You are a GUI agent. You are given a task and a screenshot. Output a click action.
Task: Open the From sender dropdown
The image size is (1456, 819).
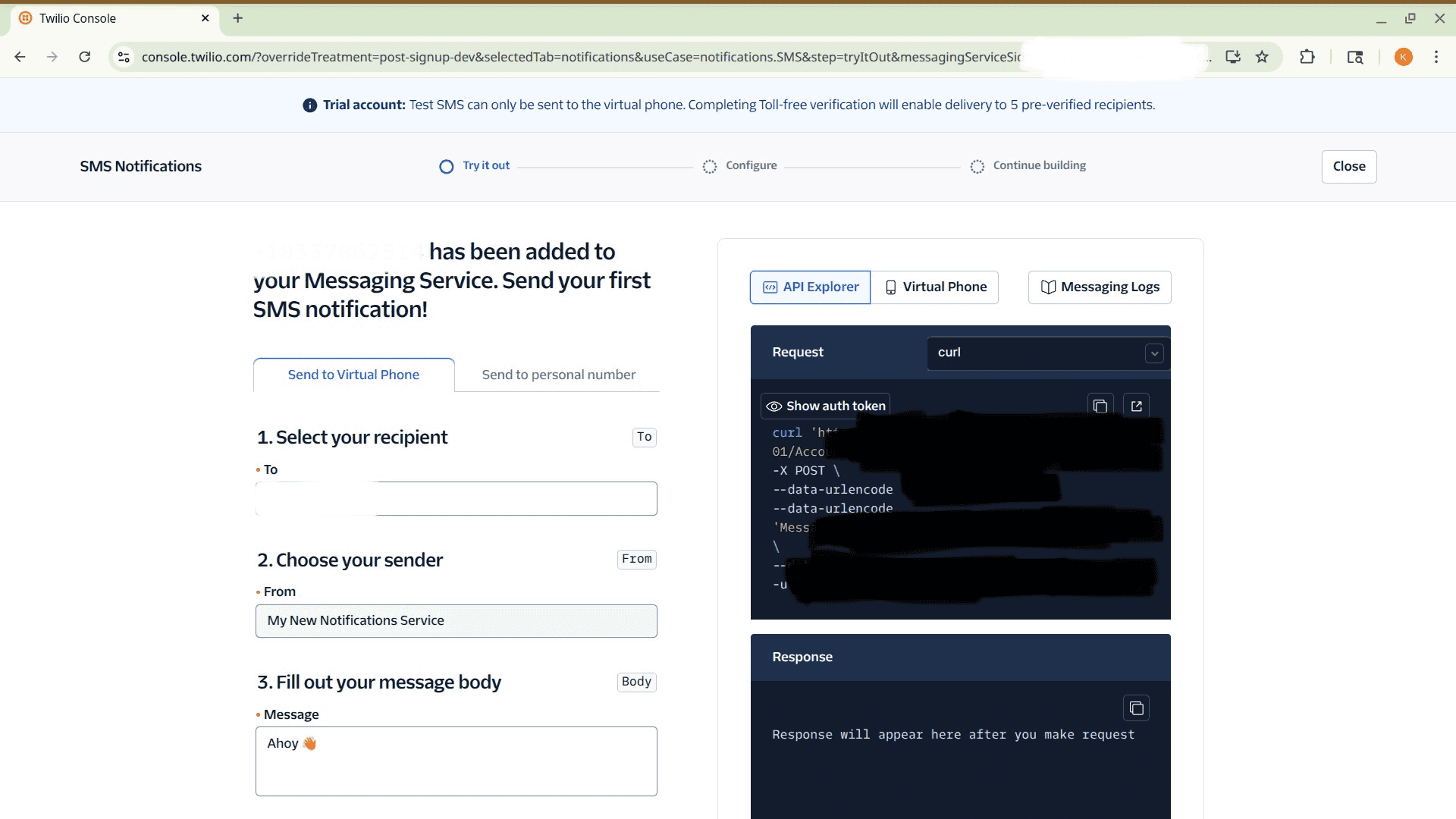pos(456,621)
